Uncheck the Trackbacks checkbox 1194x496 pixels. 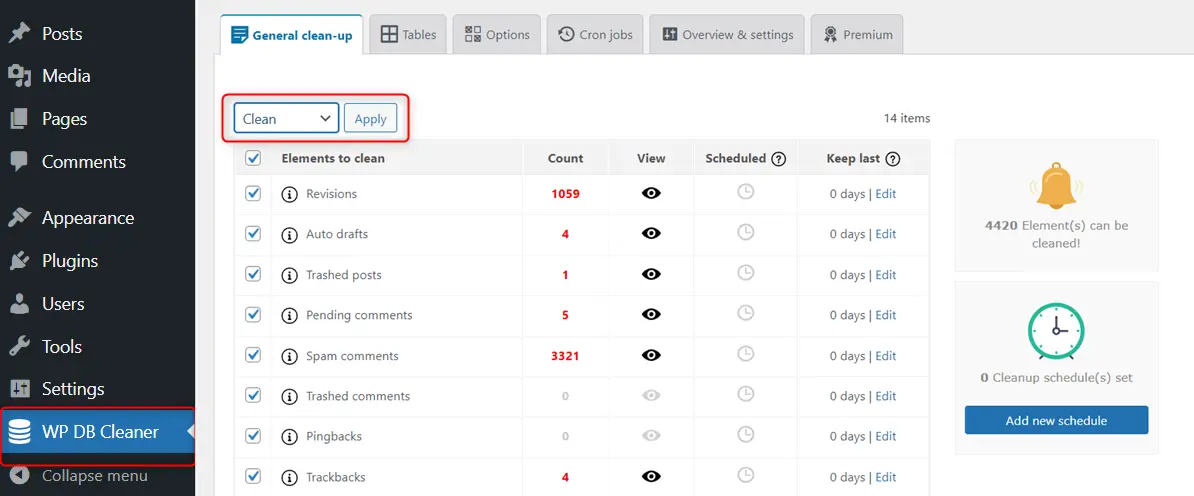pyautogui.click(x=253, y=476)
